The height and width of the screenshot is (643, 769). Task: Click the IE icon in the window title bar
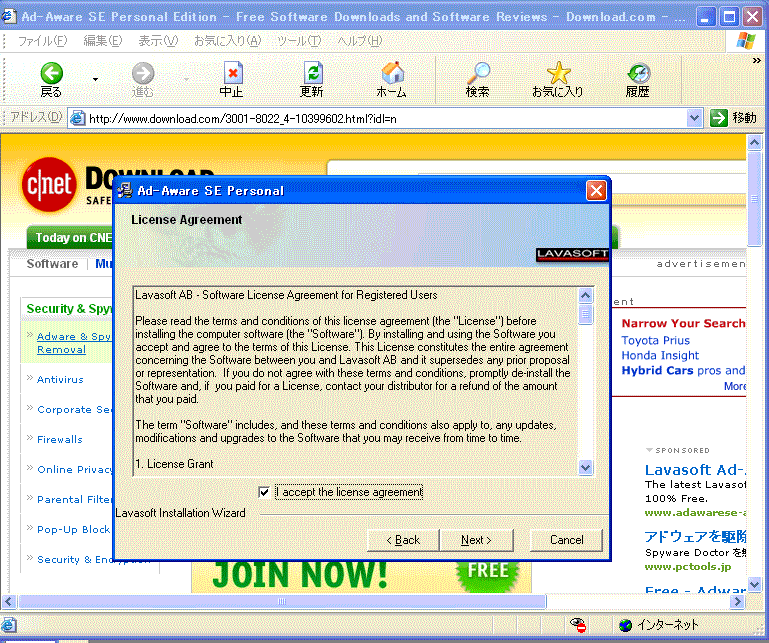[x=8, y=16]
